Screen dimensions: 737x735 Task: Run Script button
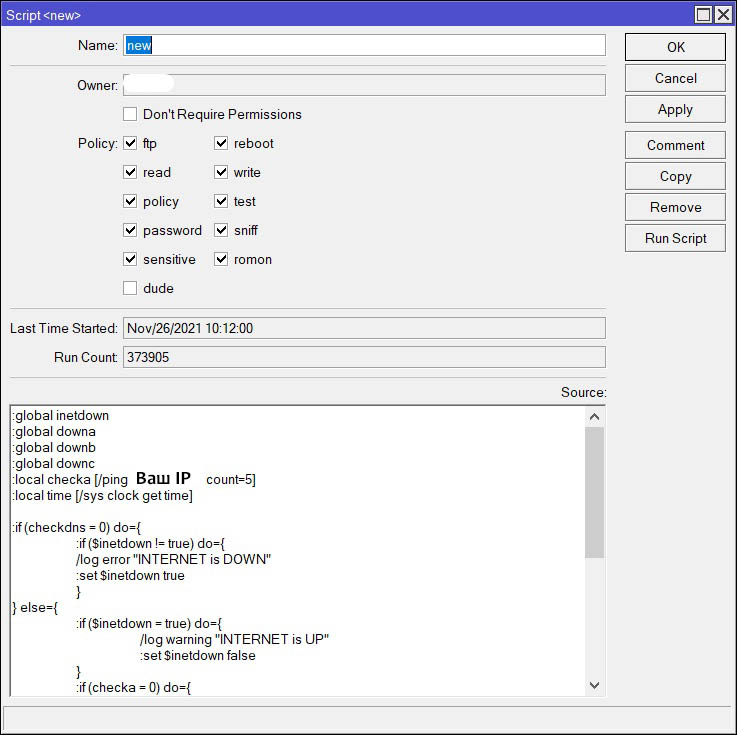(x=675, y=238)
